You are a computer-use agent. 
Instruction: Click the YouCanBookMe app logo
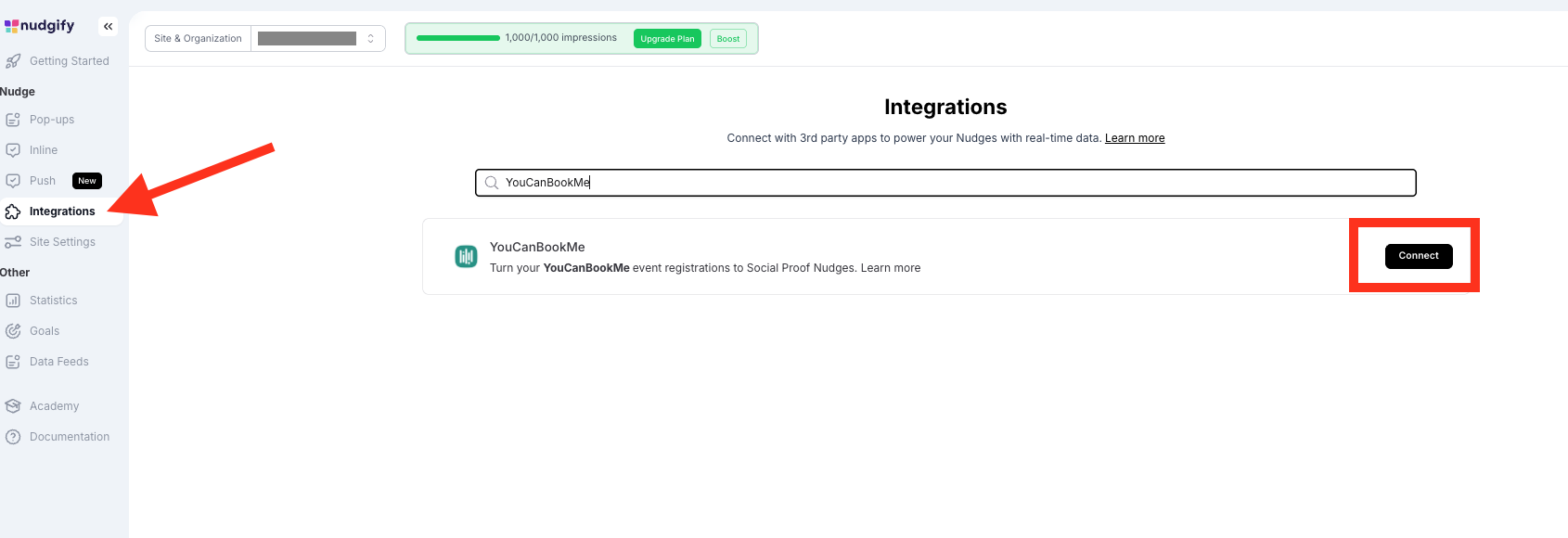(466, 256)
